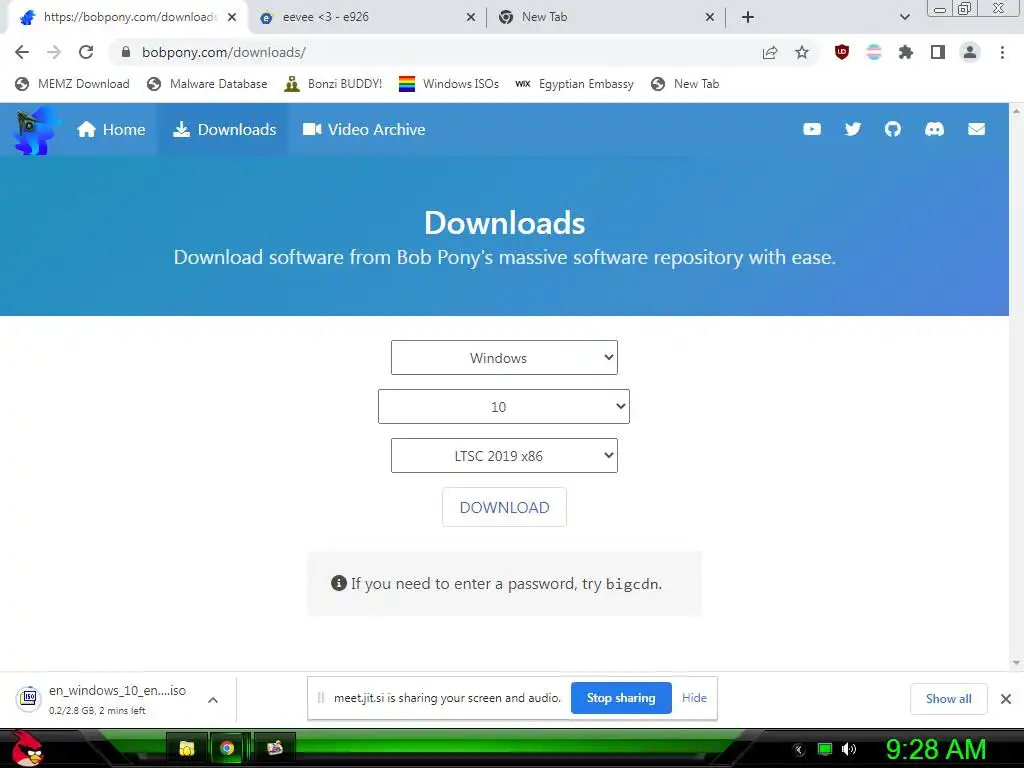1024x768 pixels.
Task: Open Video Archive in site navigation
Action: pos(364,129)
